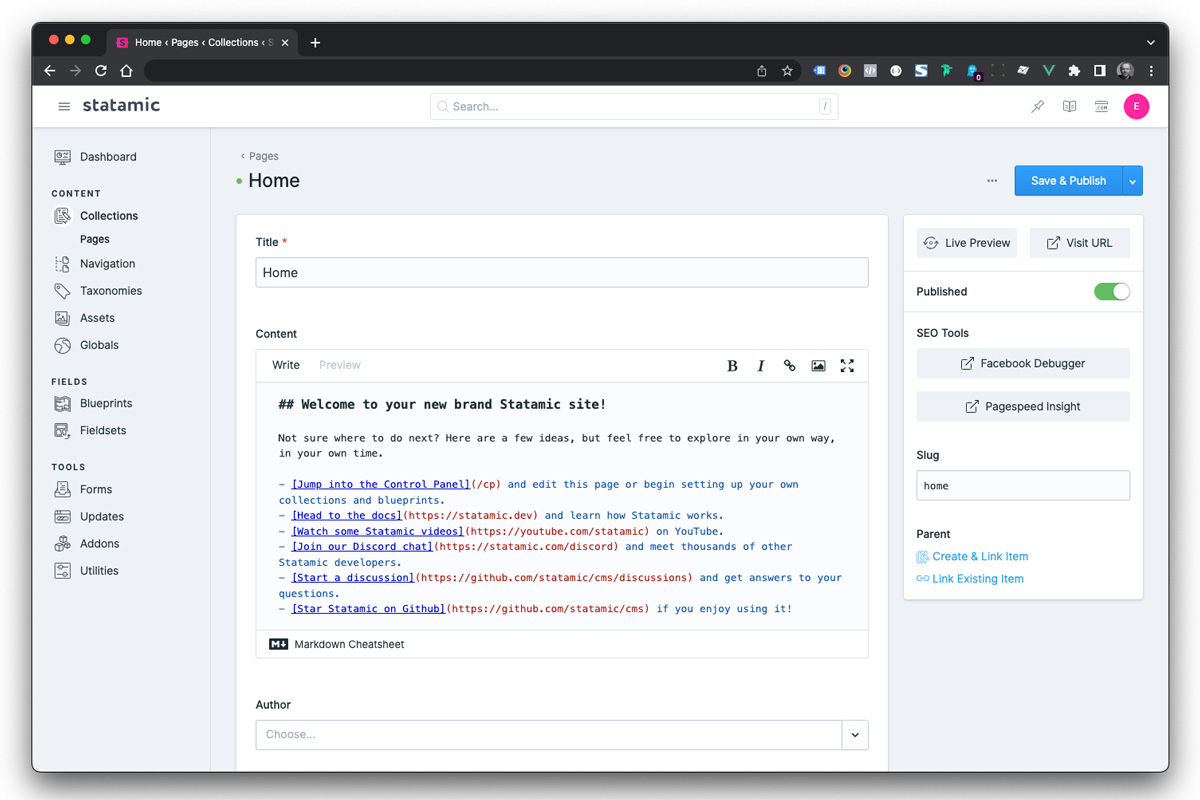
Task: Click the Visit URL button
Action: [x=1080, y=243]
